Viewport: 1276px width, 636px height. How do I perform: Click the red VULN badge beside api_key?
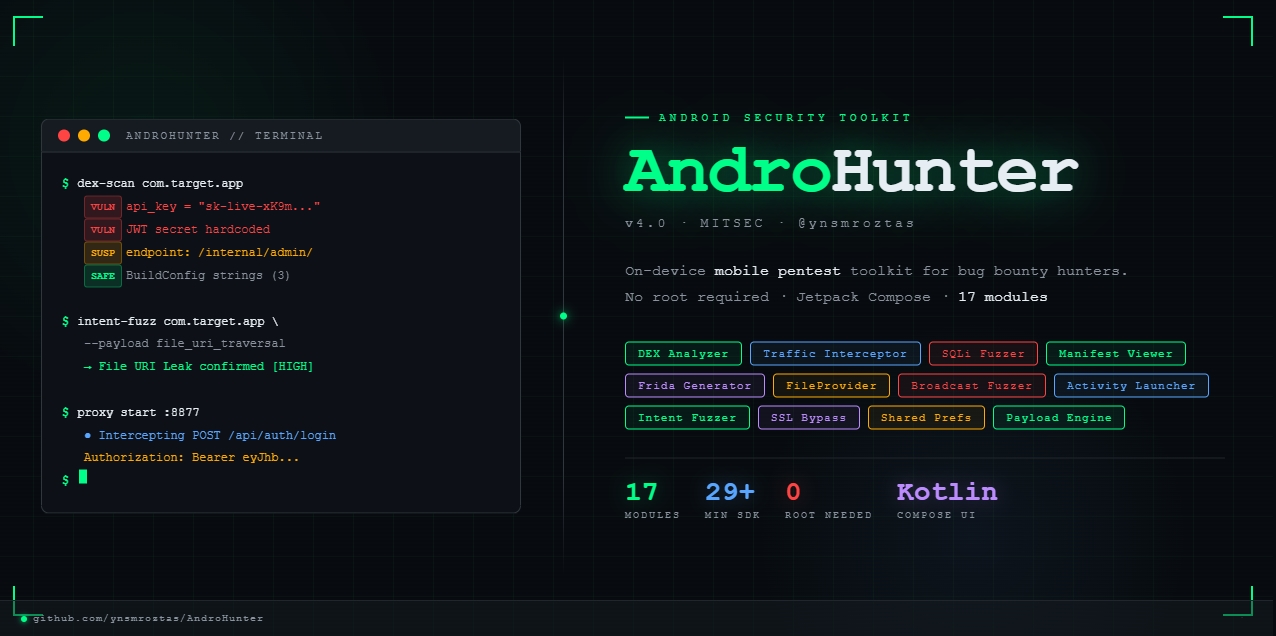[101, 206]
